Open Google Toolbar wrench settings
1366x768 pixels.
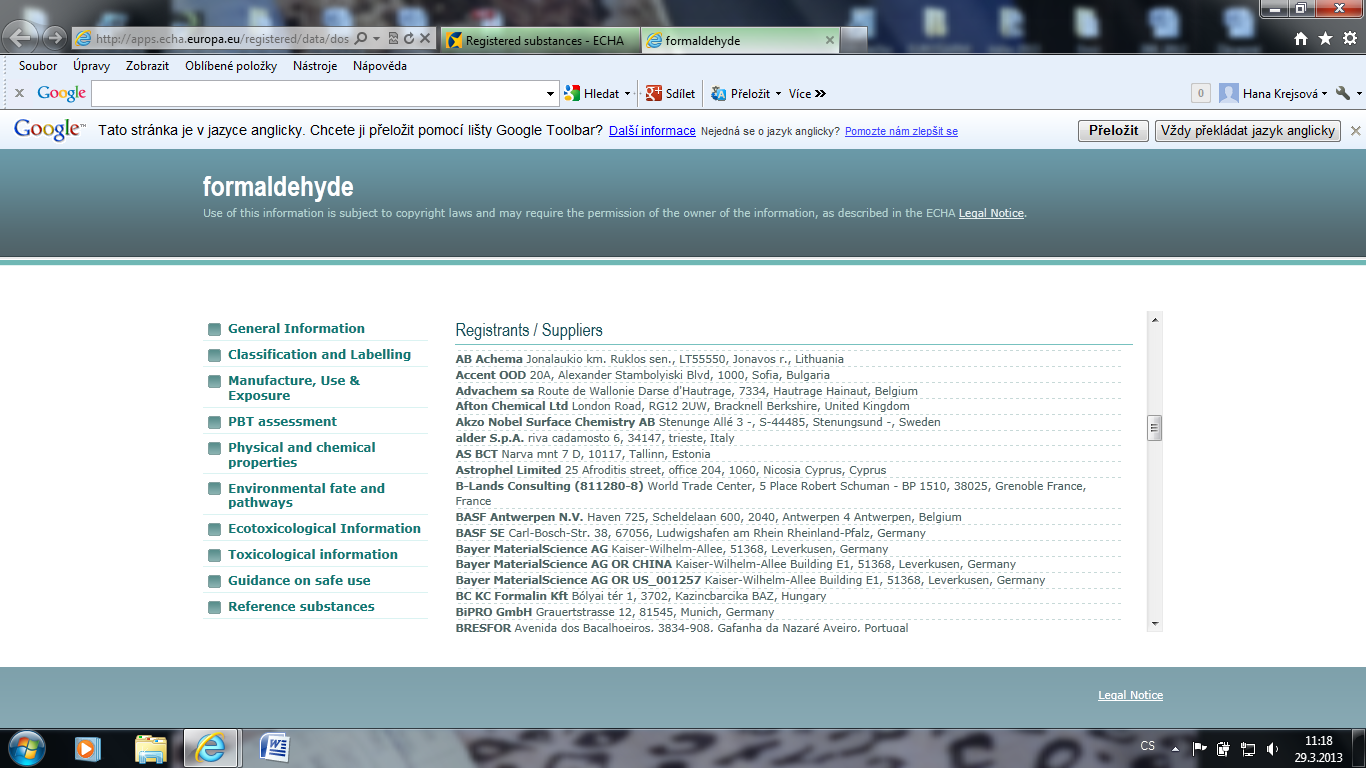[1343, 93]
